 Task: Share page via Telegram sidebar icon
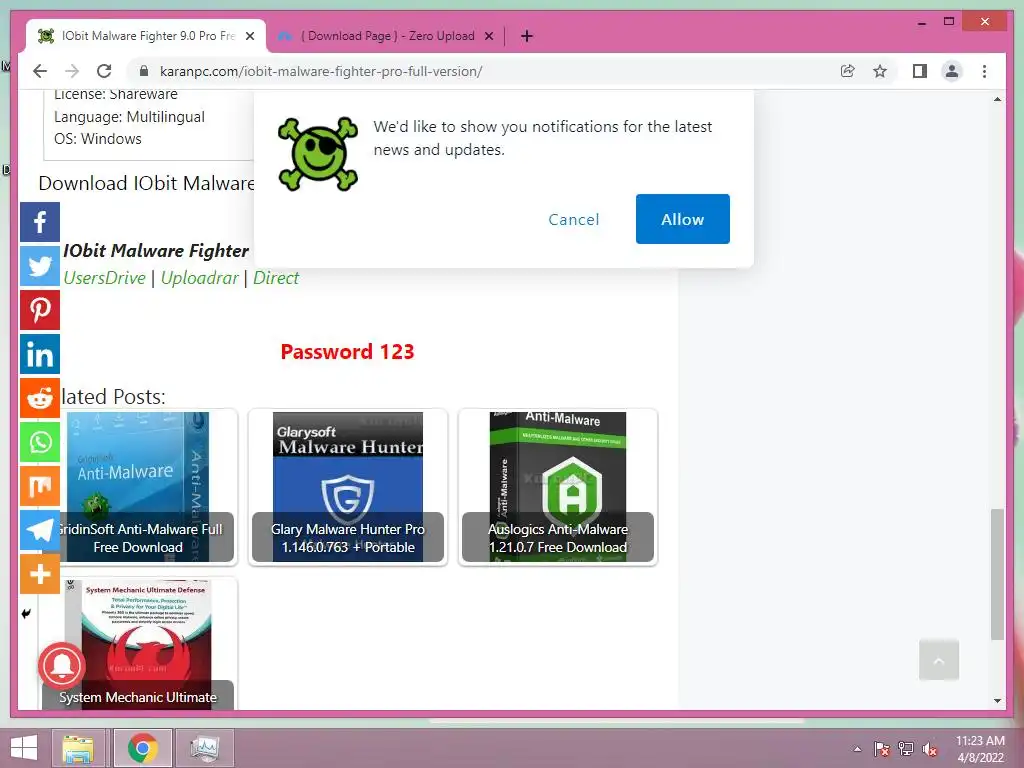coord(40,530)
